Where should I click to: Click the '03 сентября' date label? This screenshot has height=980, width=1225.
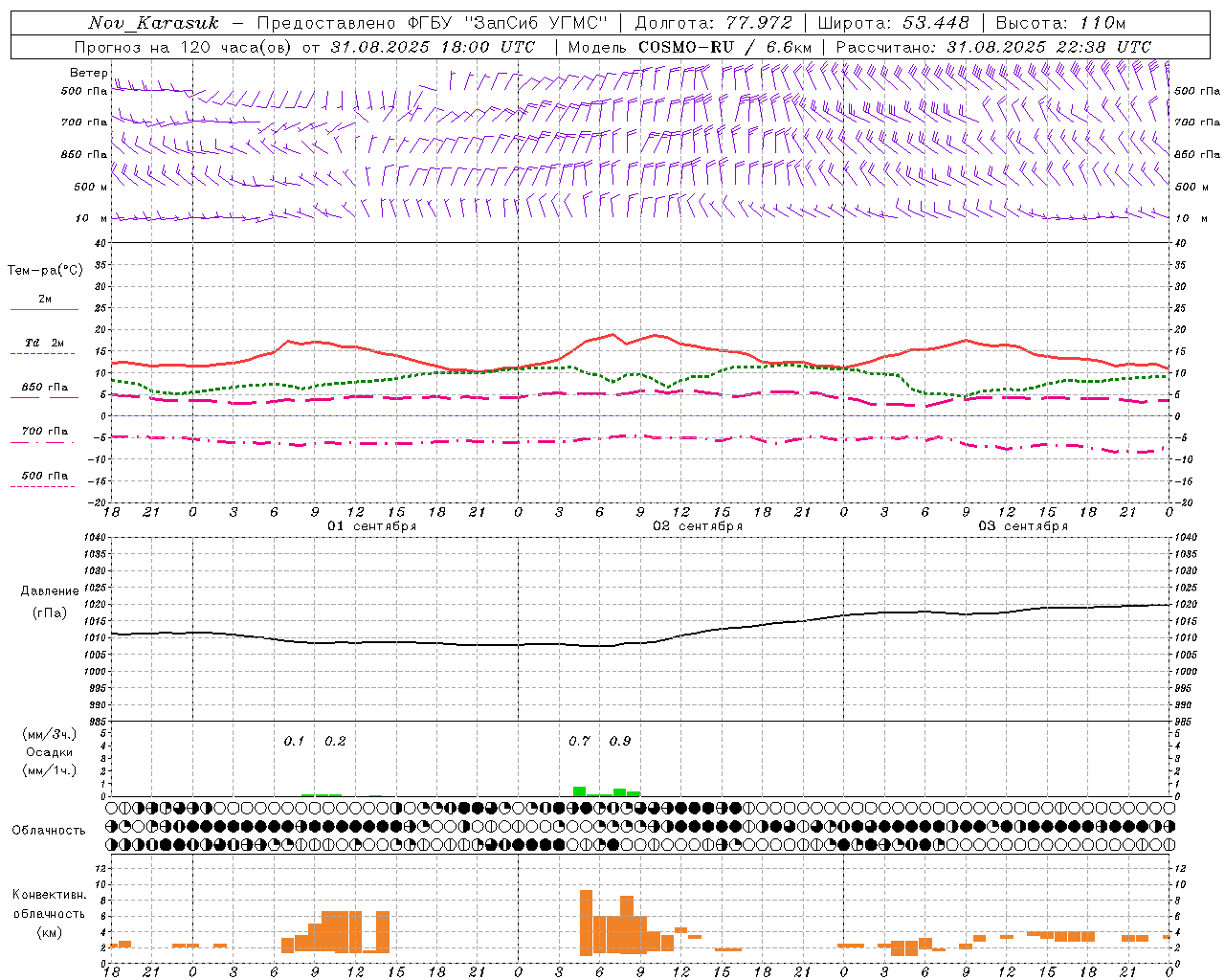coord(1023,526)
